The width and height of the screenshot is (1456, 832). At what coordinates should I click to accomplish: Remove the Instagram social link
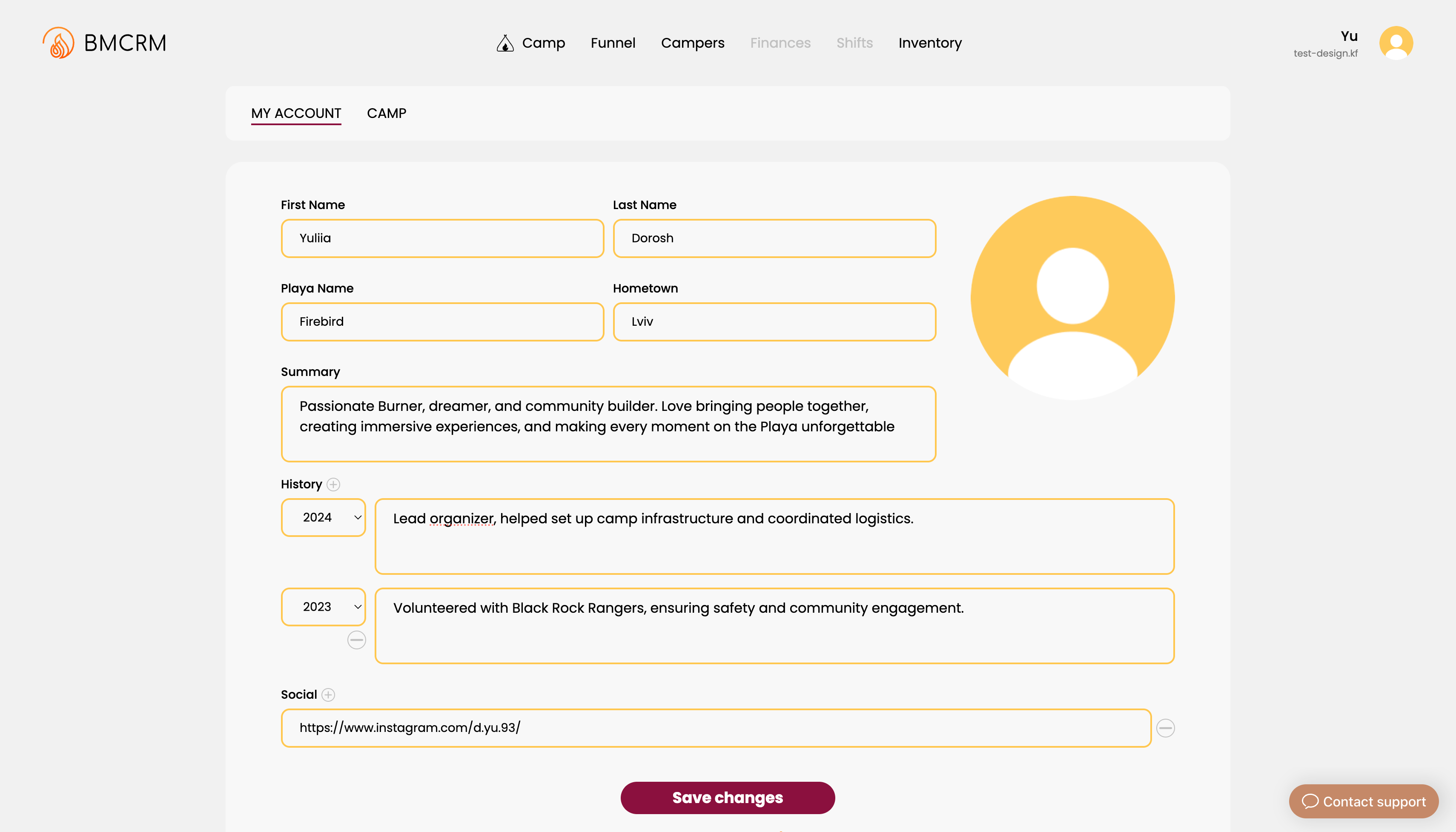coord(1165,728)
